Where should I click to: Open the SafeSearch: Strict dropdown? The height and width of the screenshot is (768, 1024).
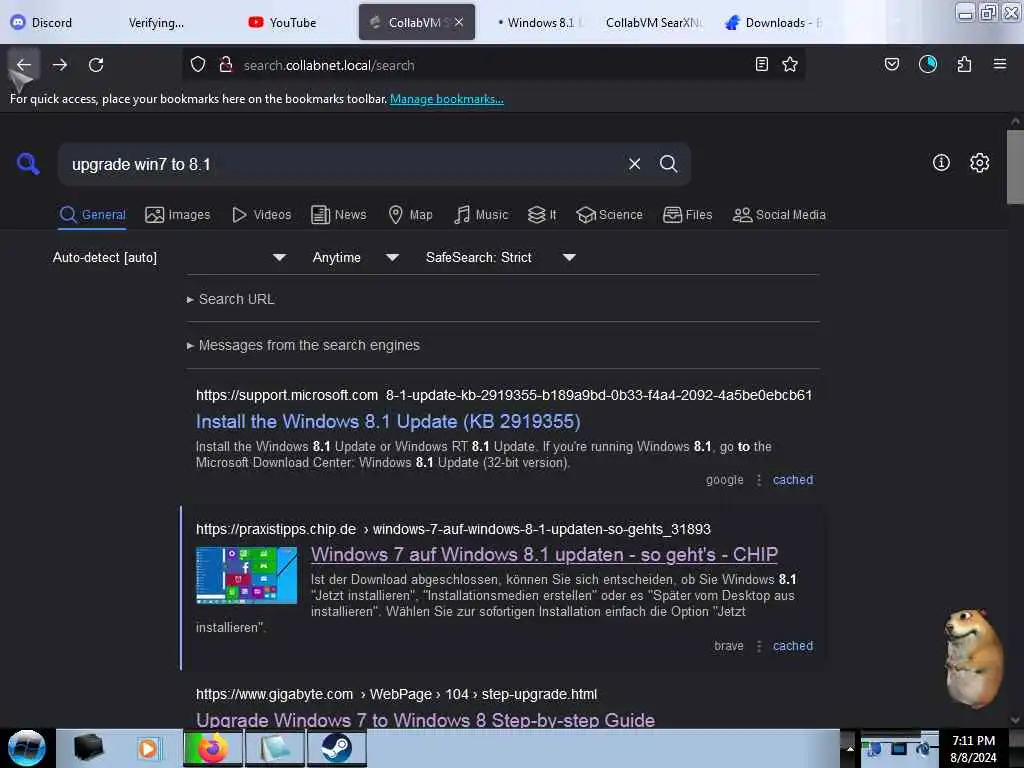[x=500, y=257]
